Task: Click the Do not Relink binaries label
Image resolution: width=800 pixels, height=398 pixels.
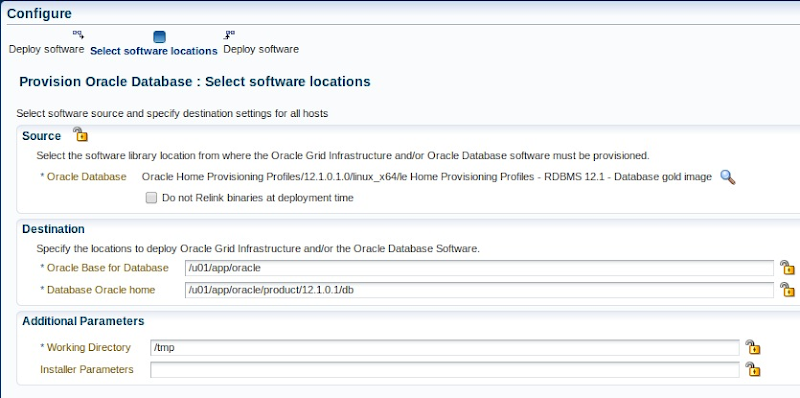Action: 258,197
